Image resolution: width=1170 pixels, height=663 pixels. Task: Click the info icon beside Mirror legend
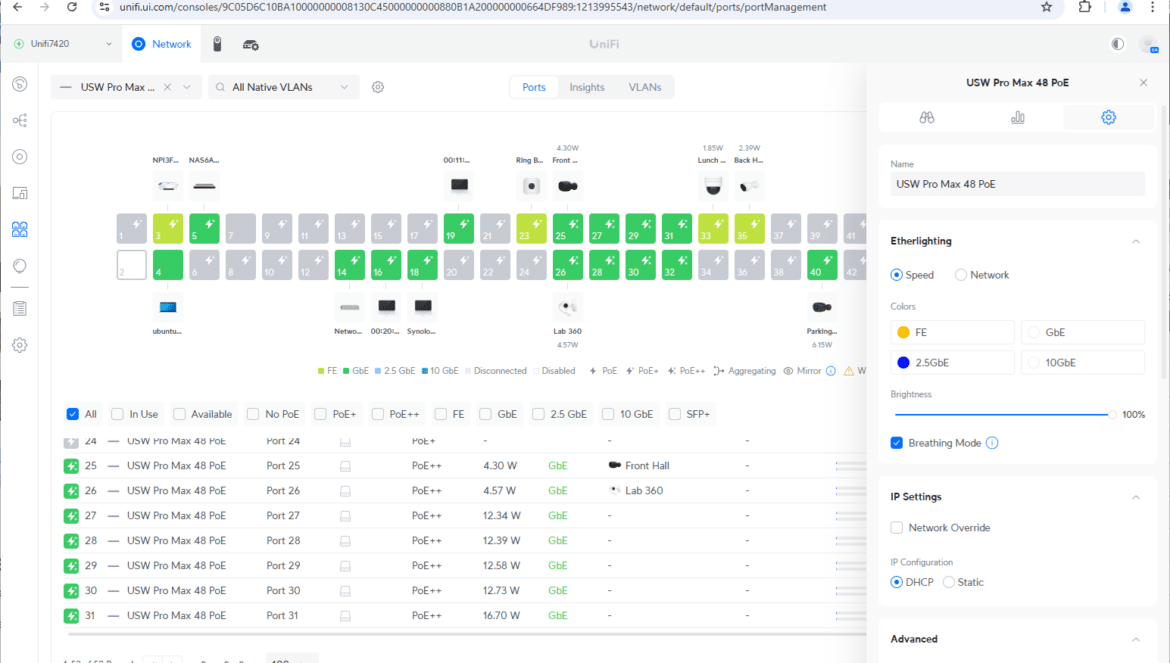830,371
